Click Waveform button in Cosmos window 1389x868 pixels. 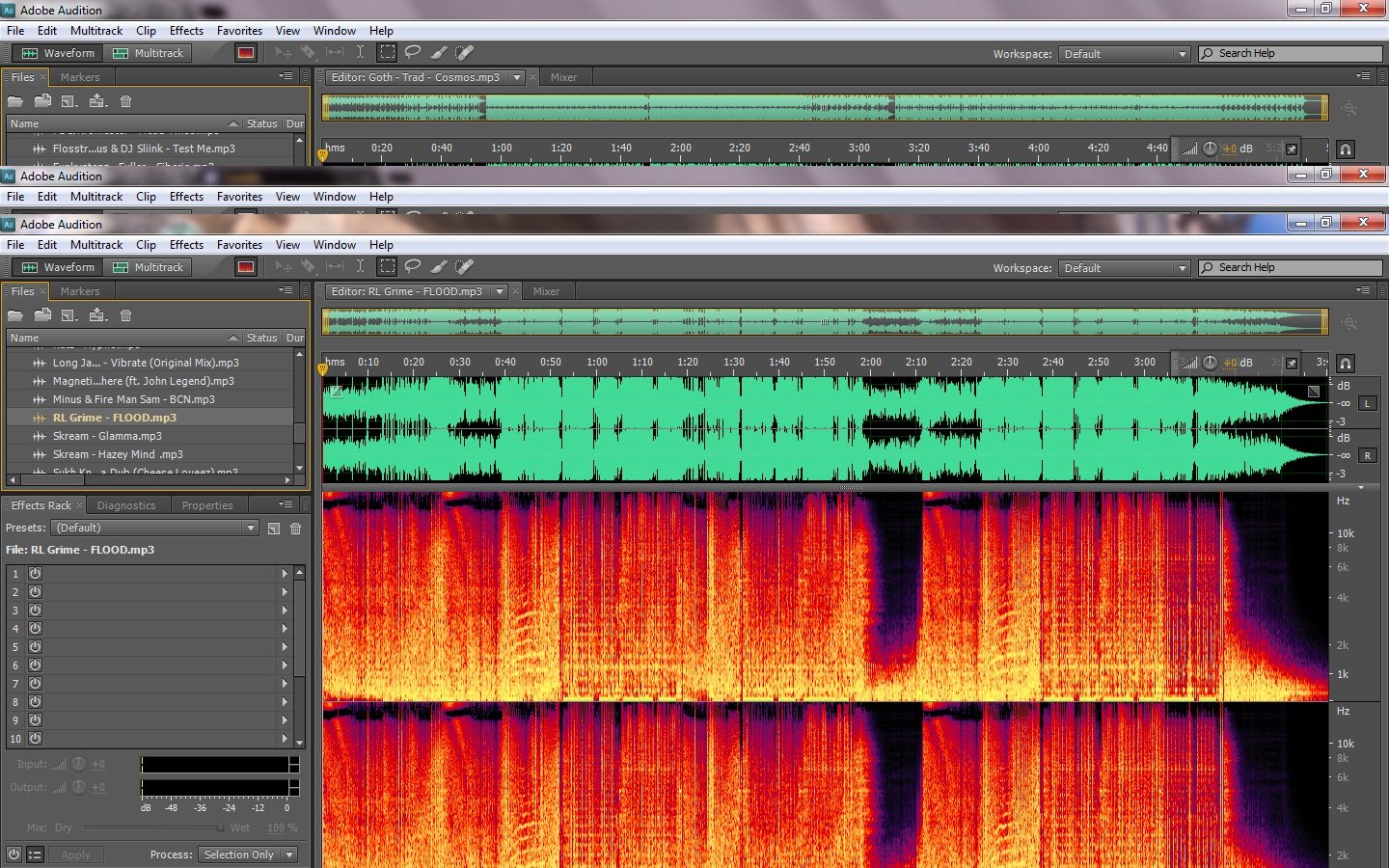tap(59, 53)
